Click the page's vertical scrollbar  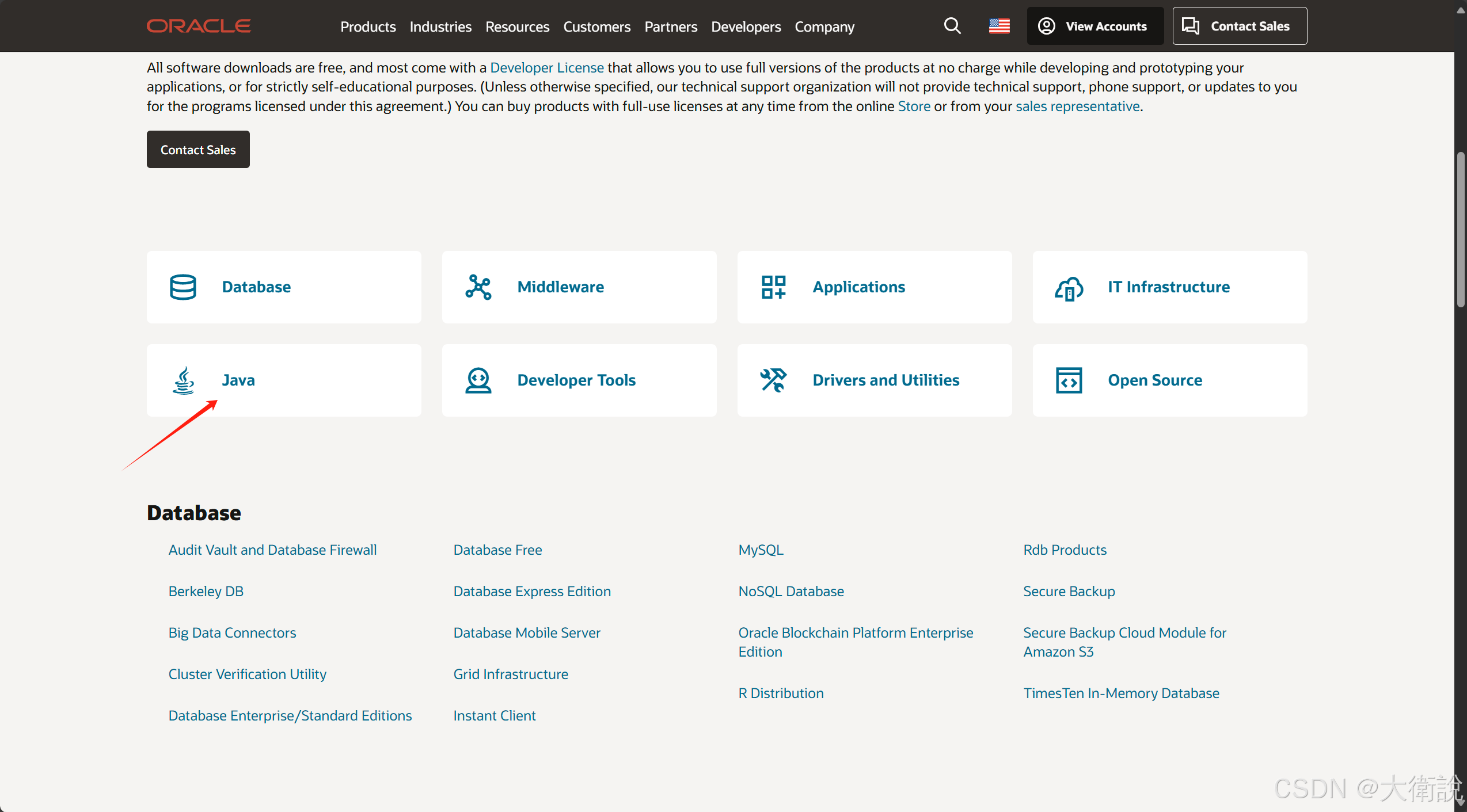pos(1460,230)
